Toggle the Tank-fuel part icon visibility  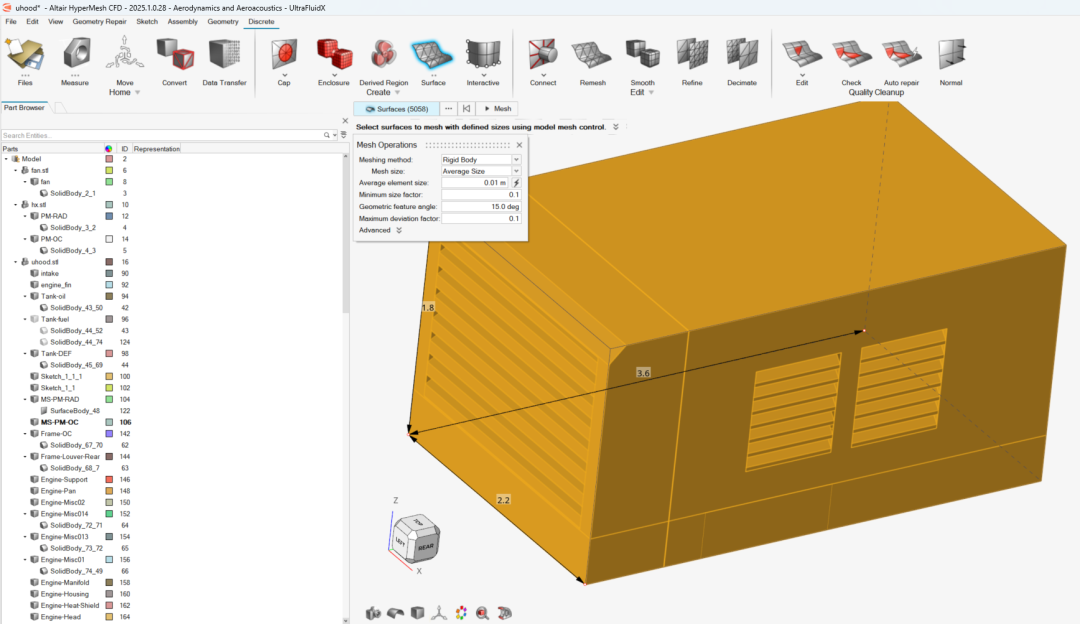pos(34,319)
